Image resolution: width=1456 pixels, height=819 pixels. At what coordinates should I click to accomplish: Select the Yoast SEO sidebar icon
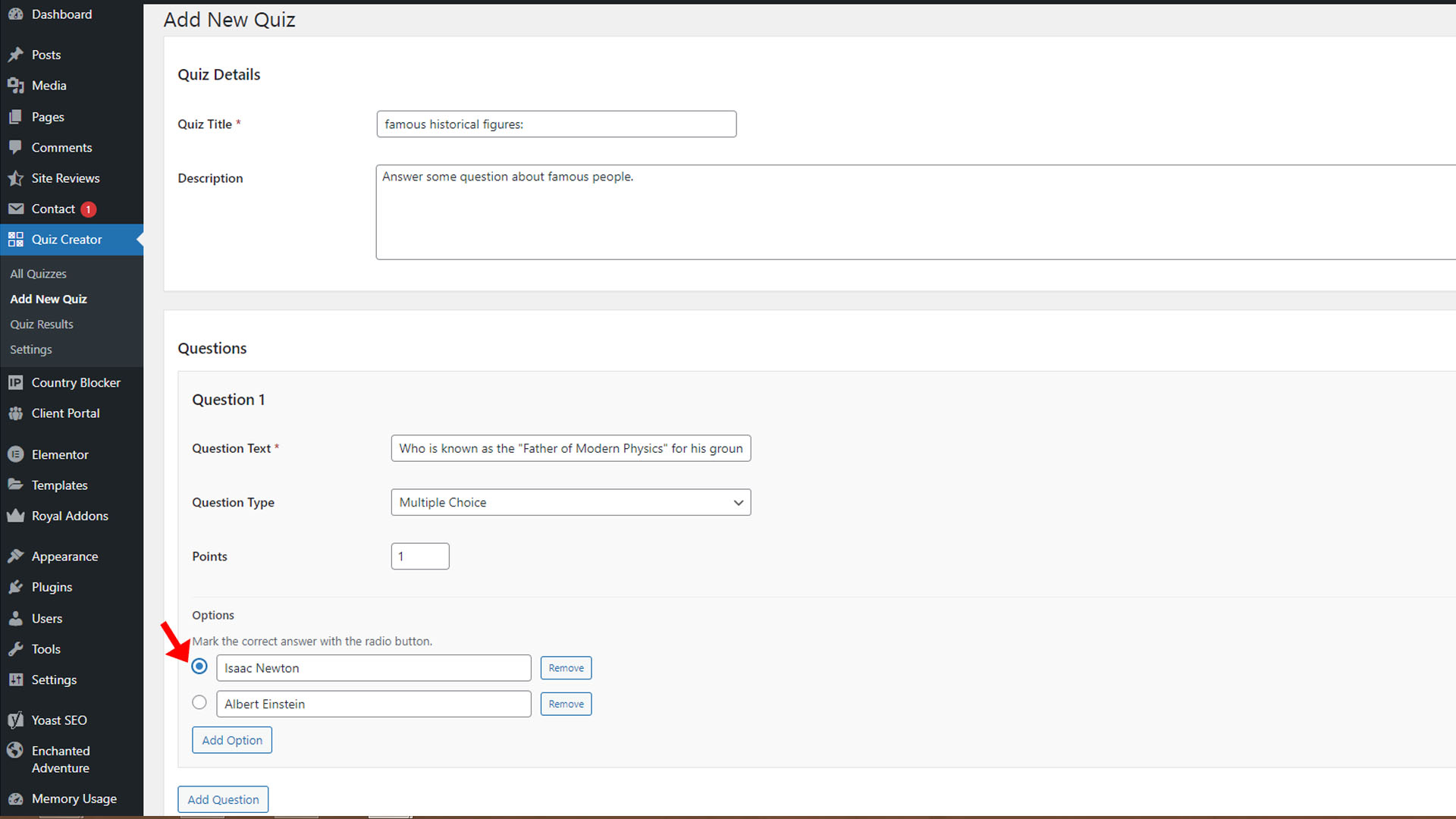[16, 720]
